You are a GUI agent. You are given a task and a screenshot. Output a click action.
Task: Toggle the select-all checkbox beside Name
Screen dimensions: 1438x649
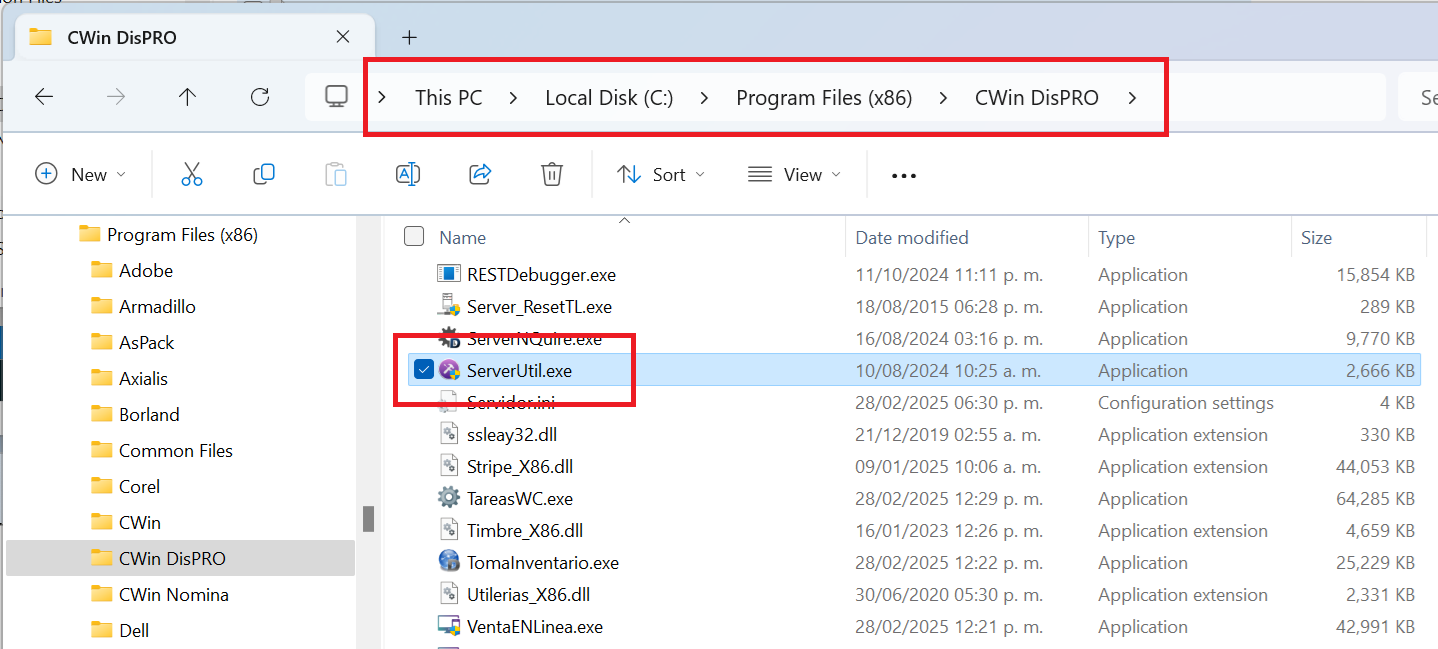point(414,237)
